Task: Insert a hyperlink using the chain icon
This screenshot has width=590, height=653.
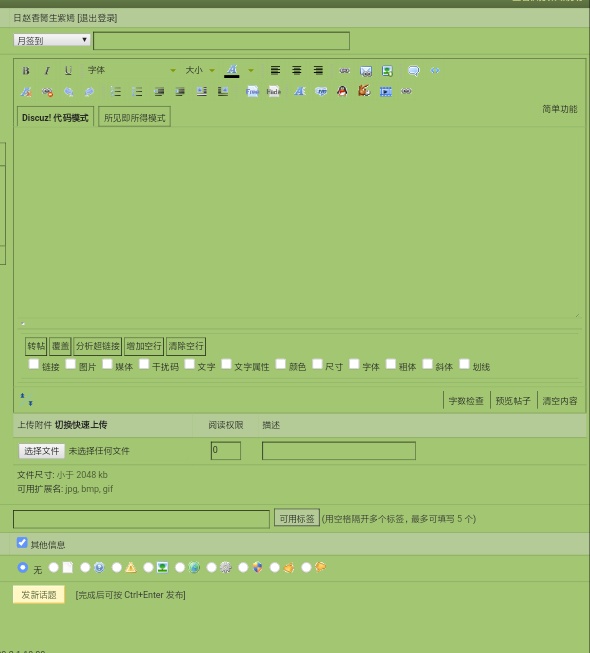Action: click(344, 70)
